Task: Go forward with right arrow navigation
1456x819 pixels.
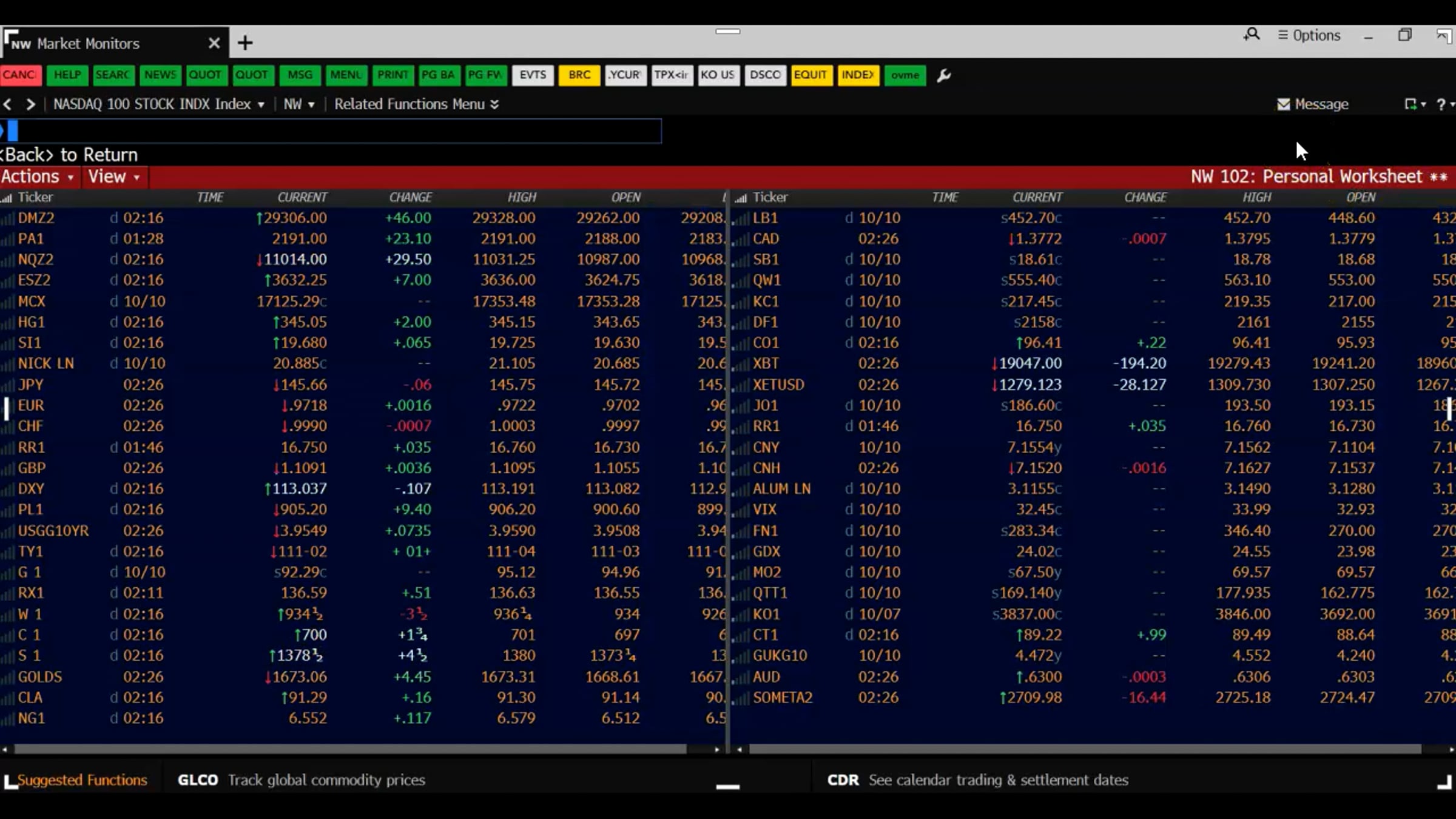Action: (x=30, y=104)
